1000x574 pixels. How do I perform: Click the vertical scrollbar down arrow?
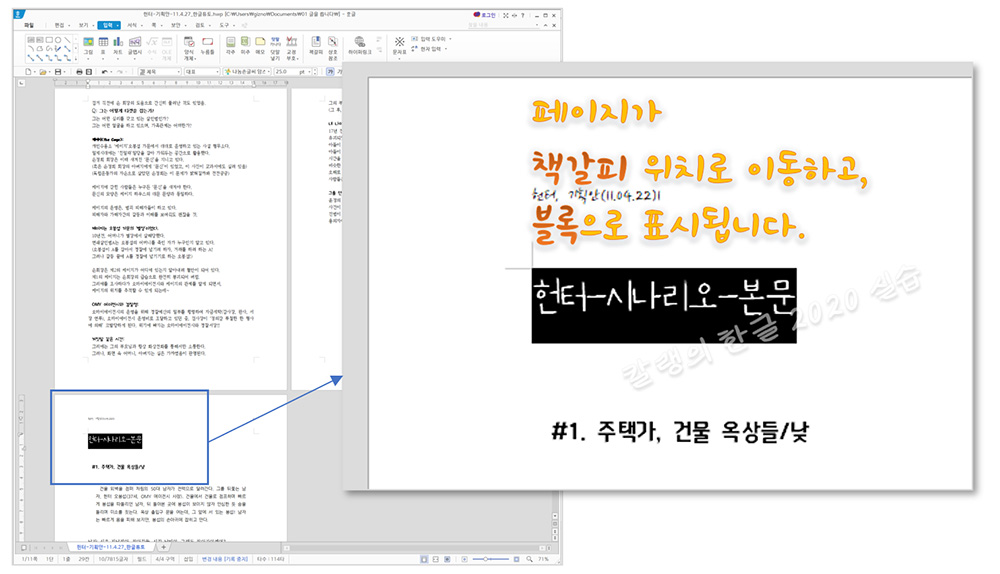coord(555,517)
